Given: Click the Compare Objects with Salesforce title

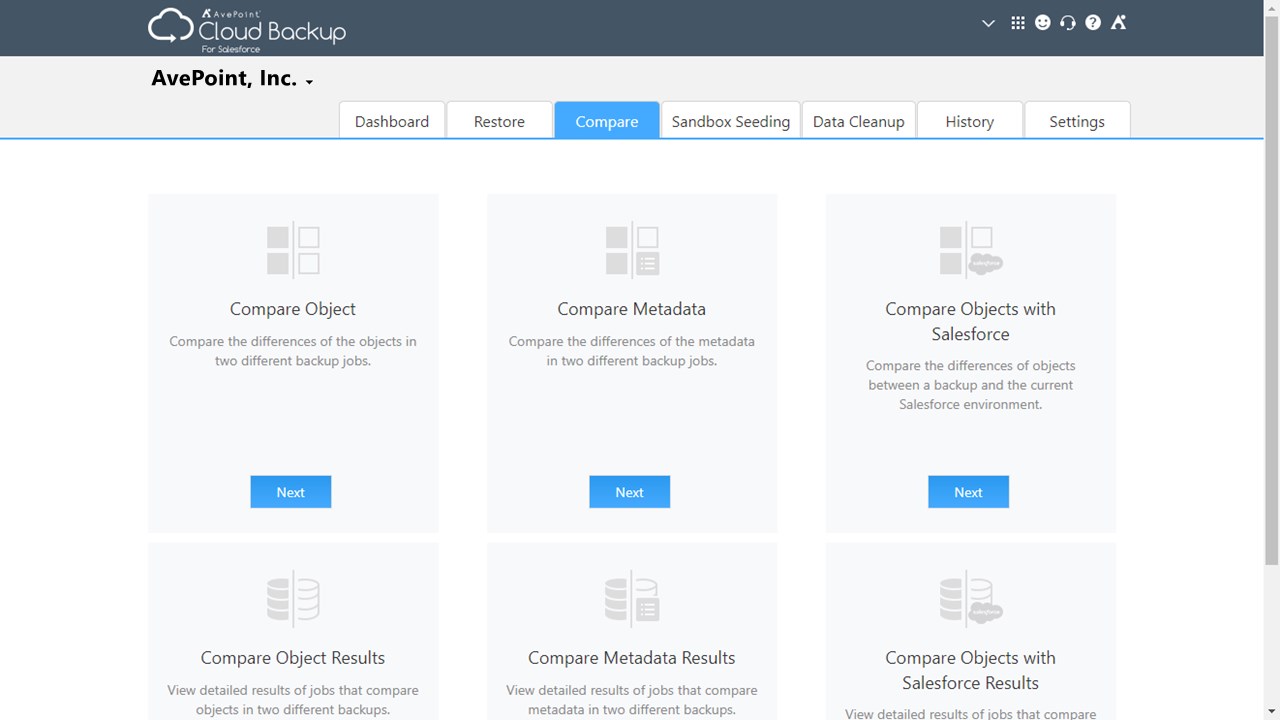Looking at the screenshot, I should click(971, 321).
